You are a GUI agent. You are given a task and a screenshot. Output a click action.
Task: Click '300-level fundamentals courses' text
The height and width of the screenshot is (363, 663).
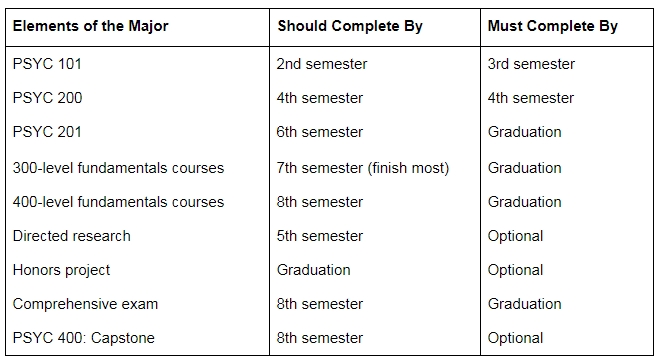click(x=118, y=168)
